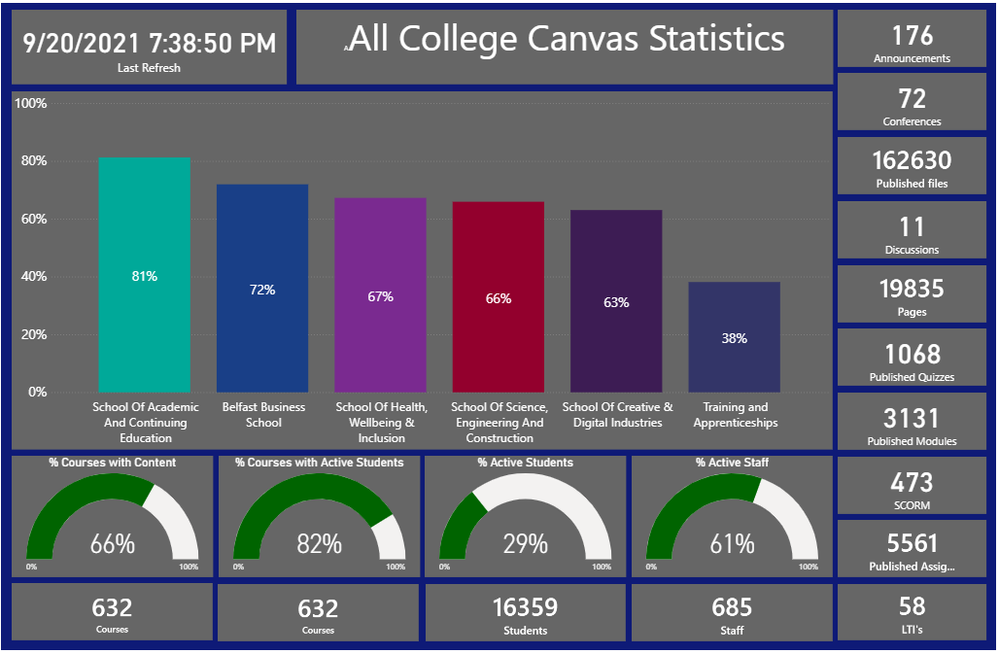Select the % Active Staff gauge
The width and height of the screenshot is (999, 654).
point(731,520)
